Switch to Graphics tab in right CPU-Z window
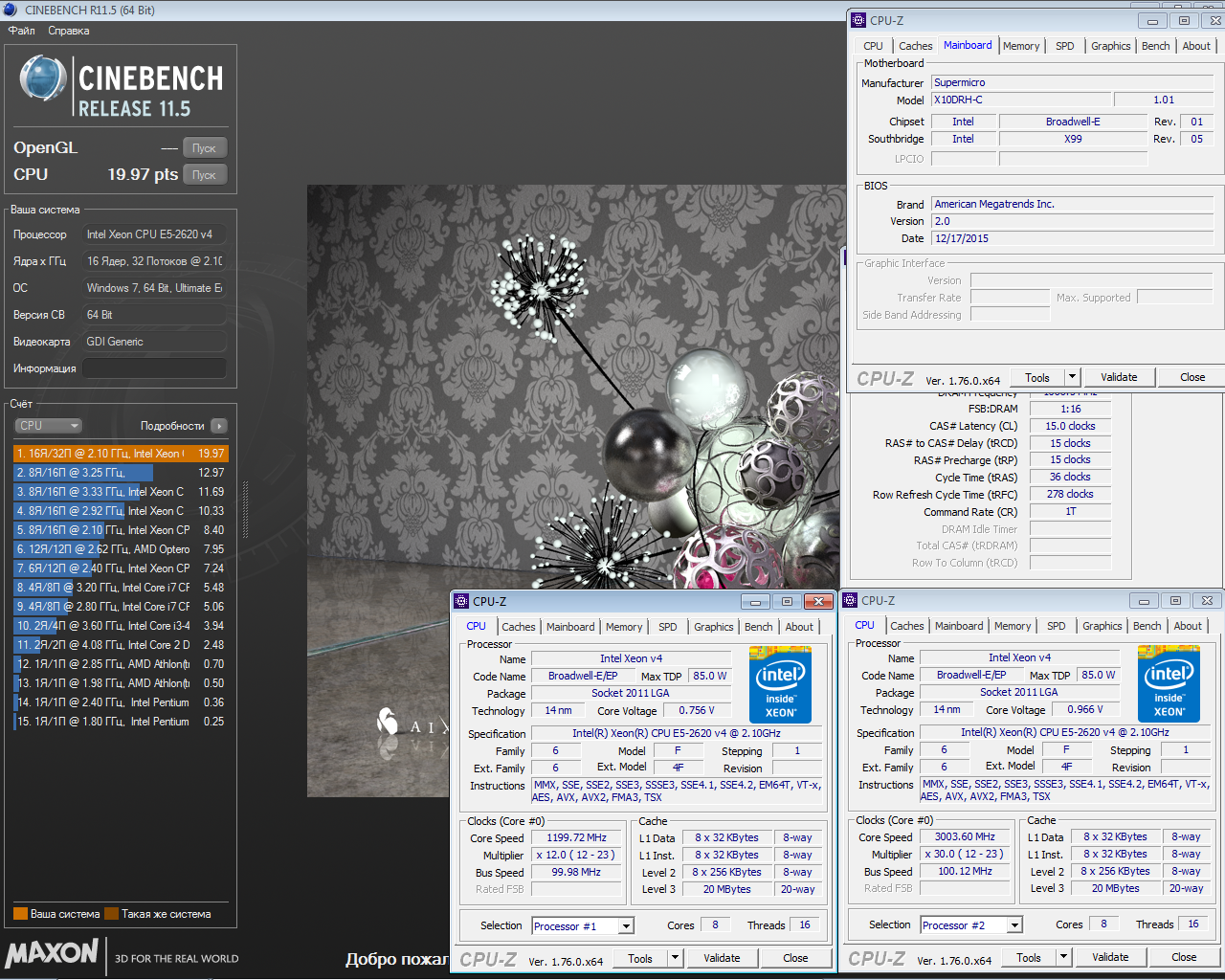Image resolution: width=1225 pixels, height=980 pixels. click(1102, 626)
